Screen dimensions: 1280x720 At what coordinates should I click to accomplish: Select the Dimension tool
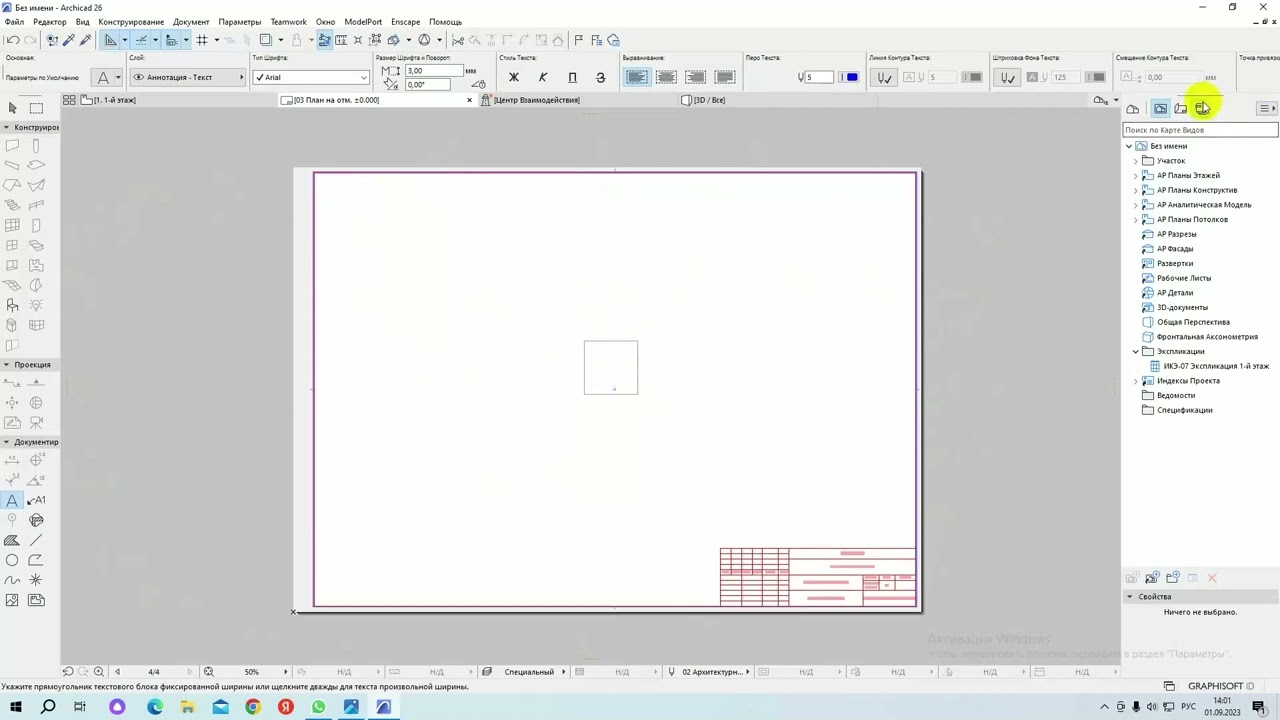click(12, 460)
